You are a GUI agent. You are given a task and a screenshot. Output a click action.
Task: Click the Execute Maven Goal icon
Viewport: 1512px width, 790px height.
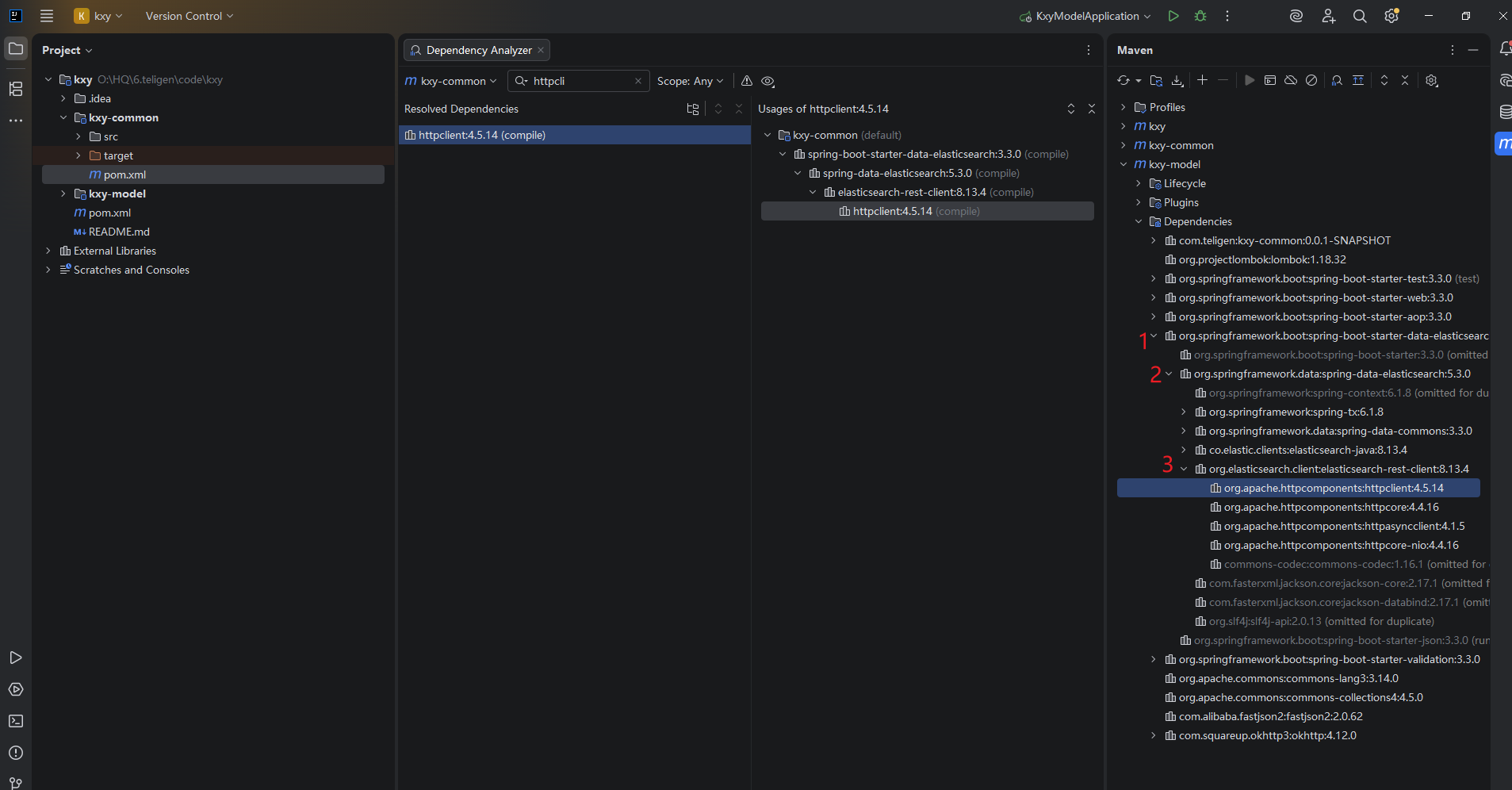(x=1270, y=80)
